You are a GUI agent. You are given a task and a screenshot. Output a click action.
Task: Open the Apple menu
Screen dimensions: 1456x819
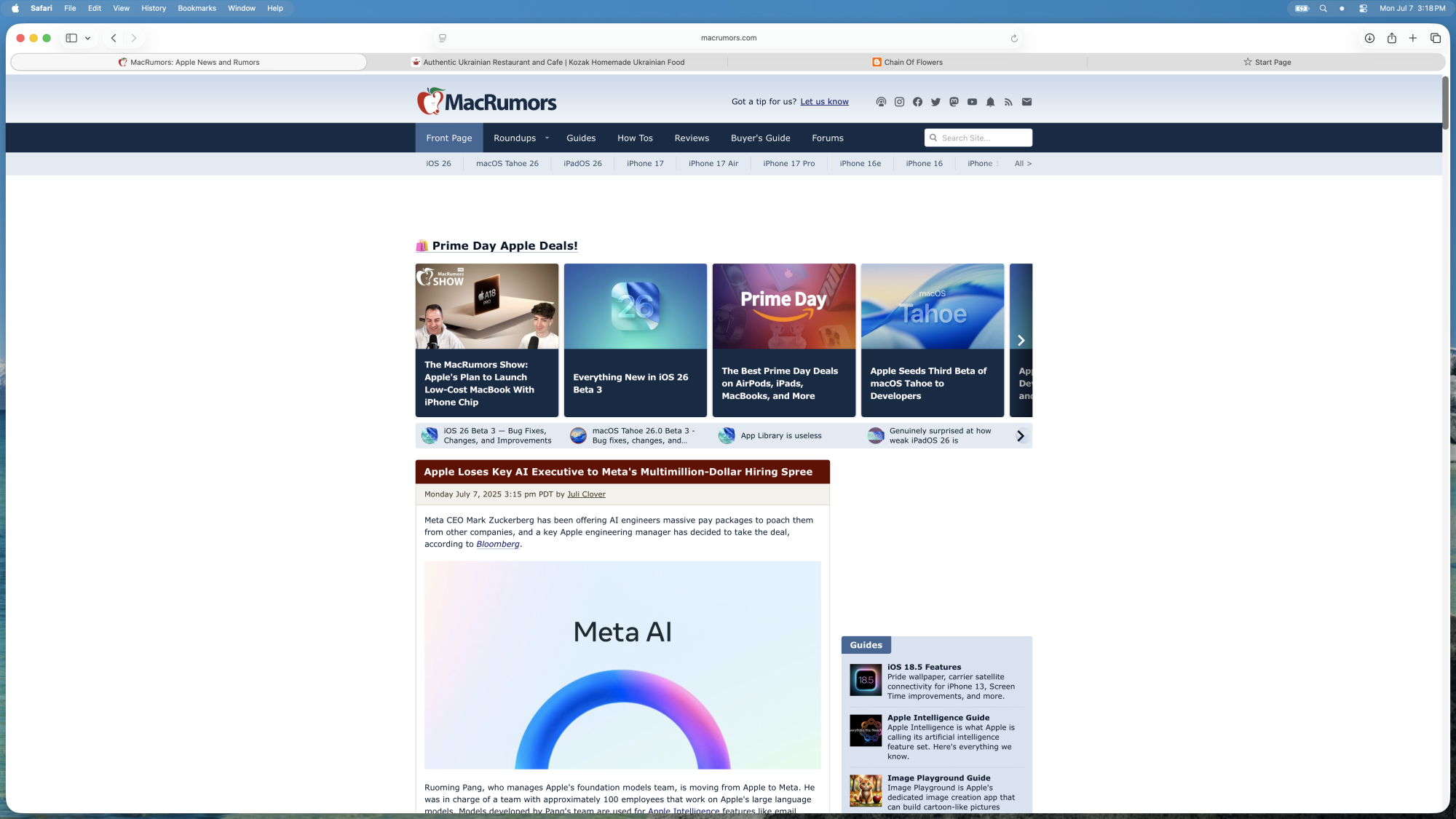pyautogui.click(x=15, y=9)
